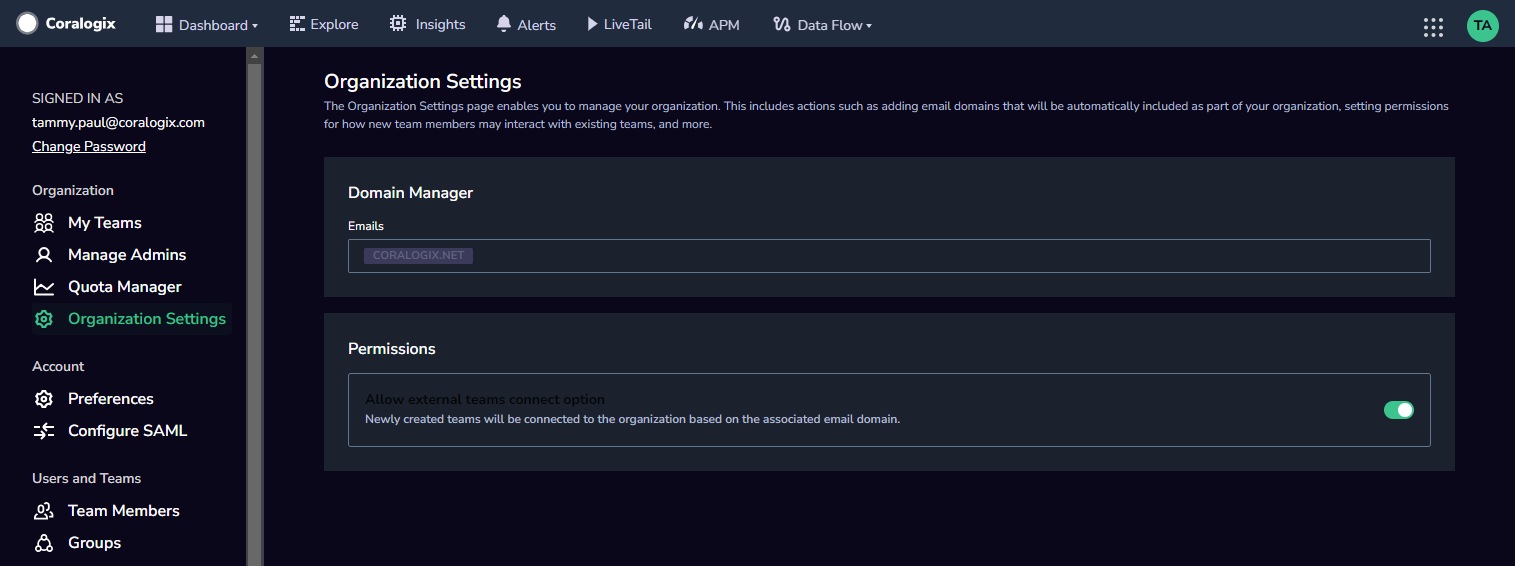This screenshot has width=1515, height=566.
Task: Click the Data Flow icon
Action: point(782,24)
